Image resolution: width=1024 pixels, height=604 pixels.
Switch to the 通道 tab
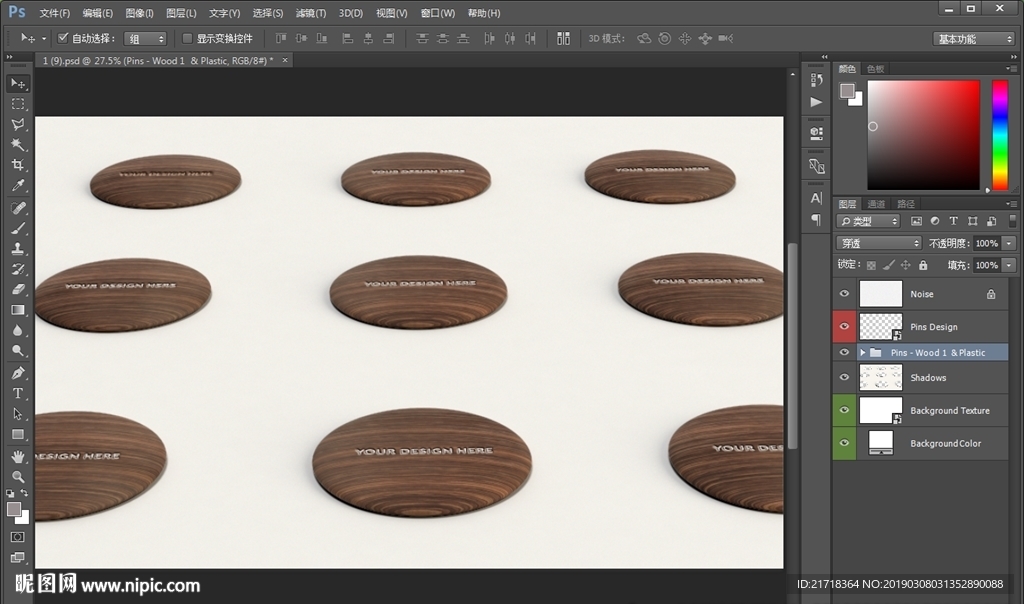876,204
